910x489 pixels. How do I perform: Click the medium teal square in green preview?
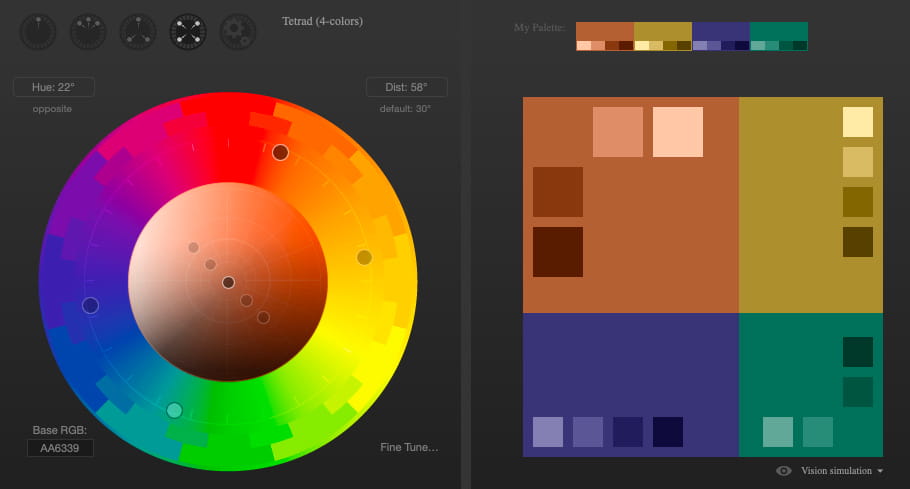(x=818, y=432)
